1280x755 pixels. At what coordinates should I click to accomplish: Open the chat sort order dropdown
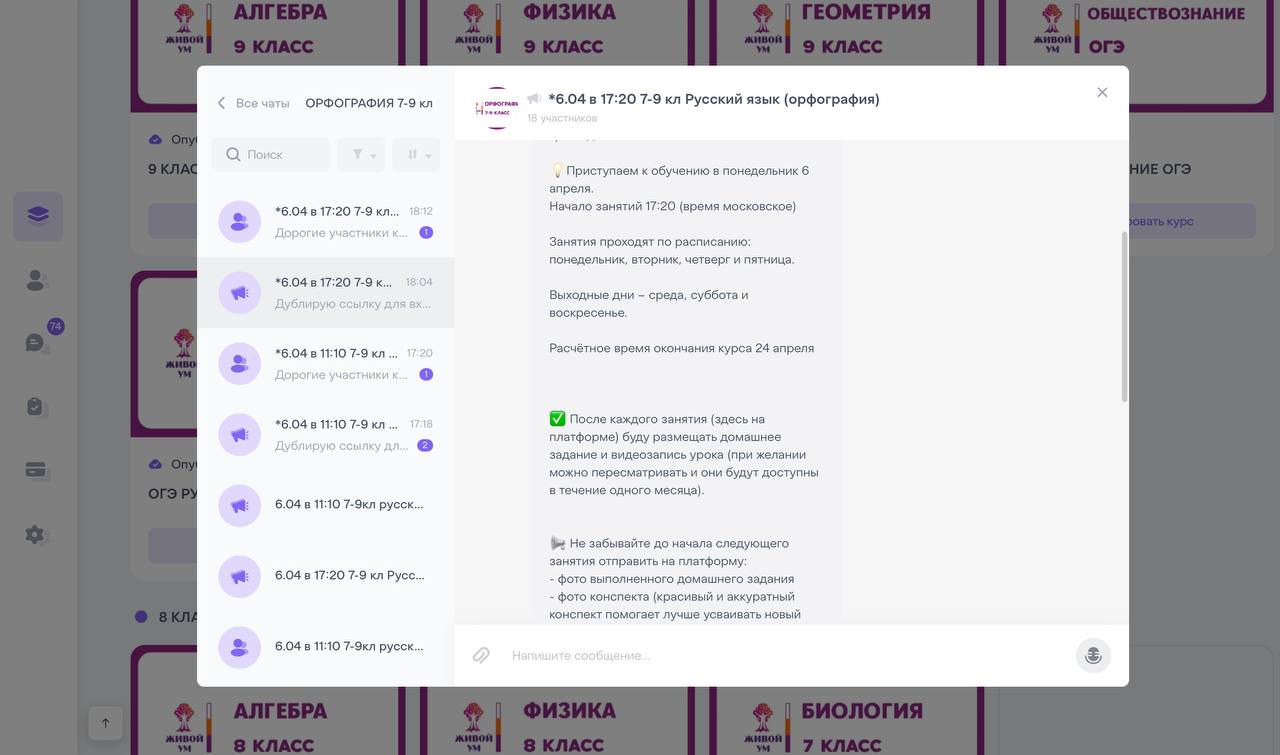[x=416, y=155]
